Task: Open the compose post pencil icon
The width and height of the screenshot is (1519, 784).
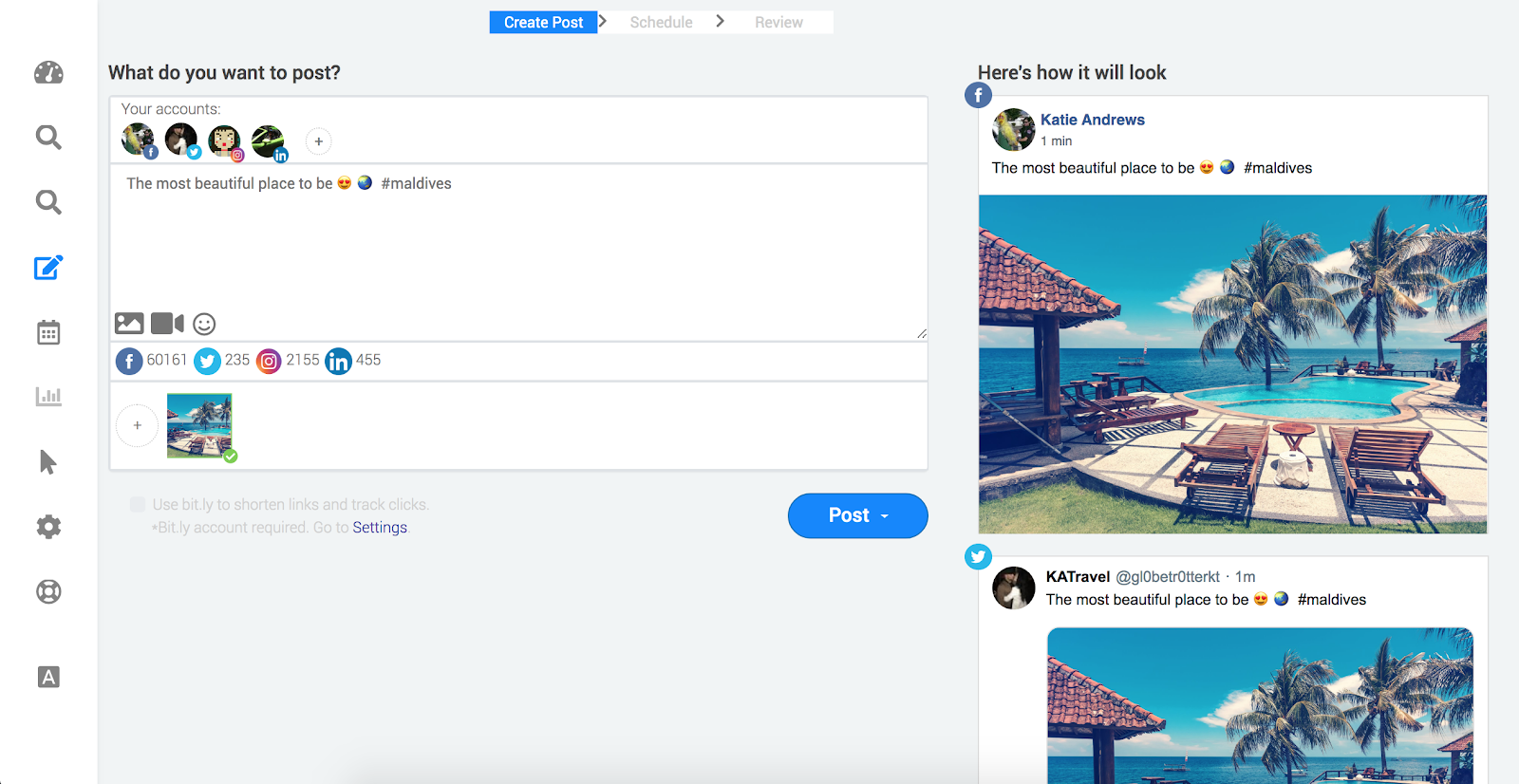Action: coord(48,268)
